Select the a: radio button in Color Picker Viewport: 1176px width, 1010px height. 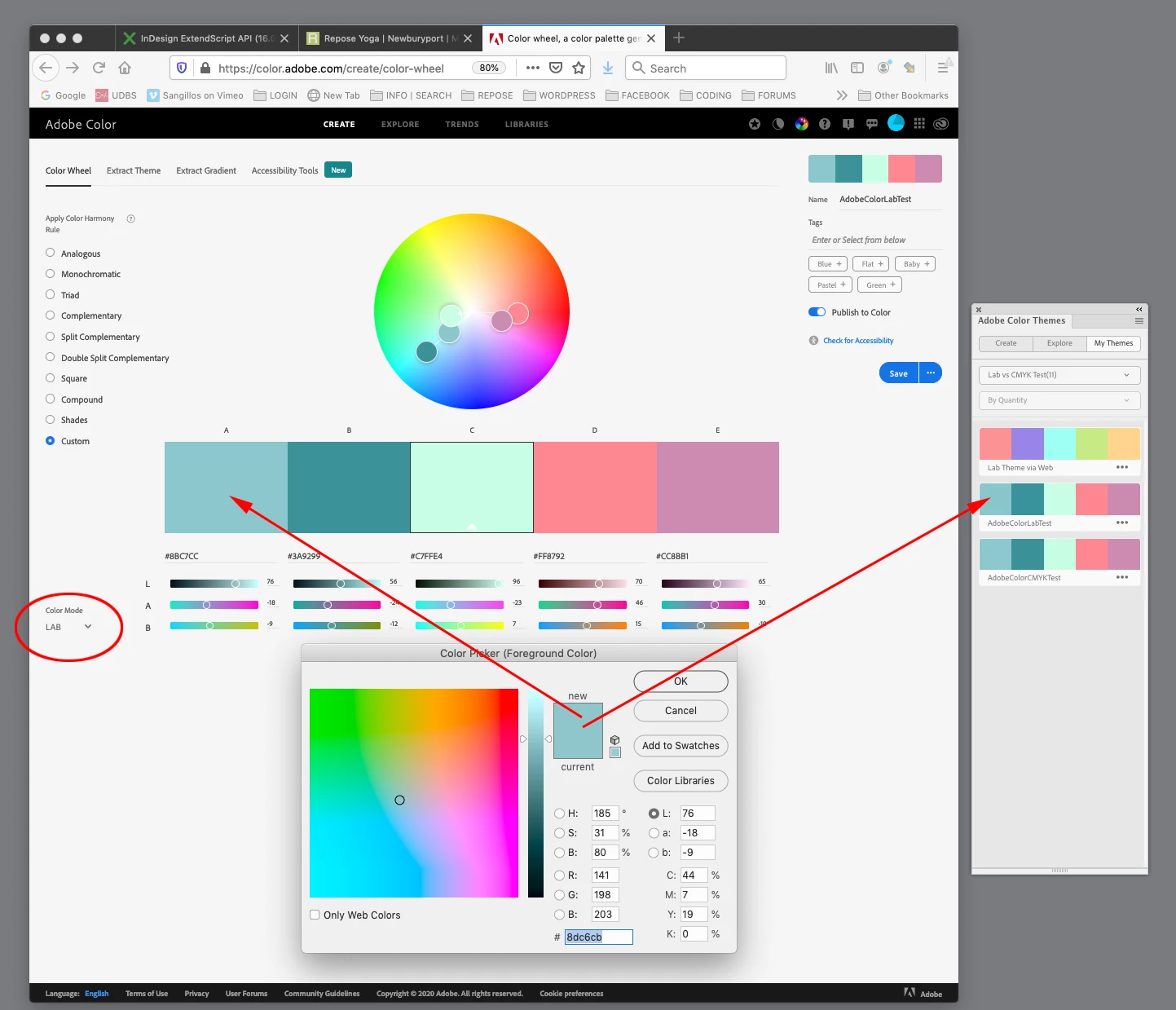(x=654, y=833)
